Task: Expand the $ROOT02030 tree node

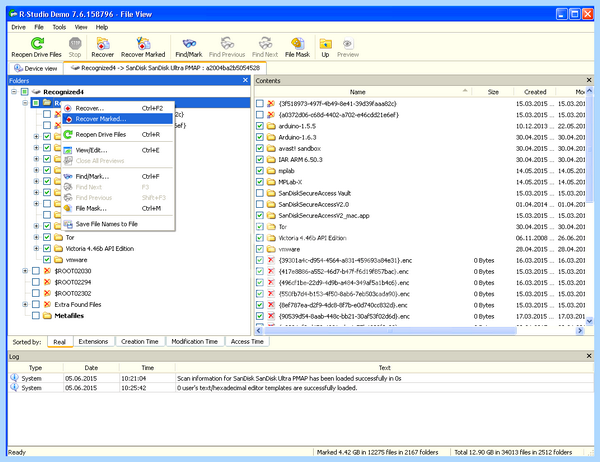Action: [25, 271]
